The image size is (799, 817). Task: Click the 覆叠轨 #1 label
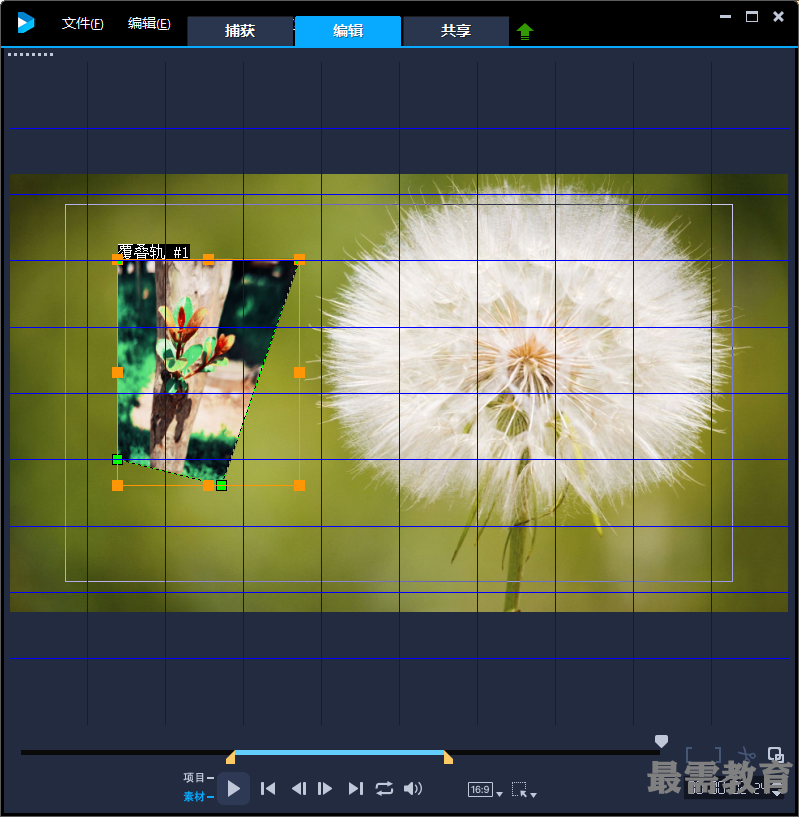[153, 252]
